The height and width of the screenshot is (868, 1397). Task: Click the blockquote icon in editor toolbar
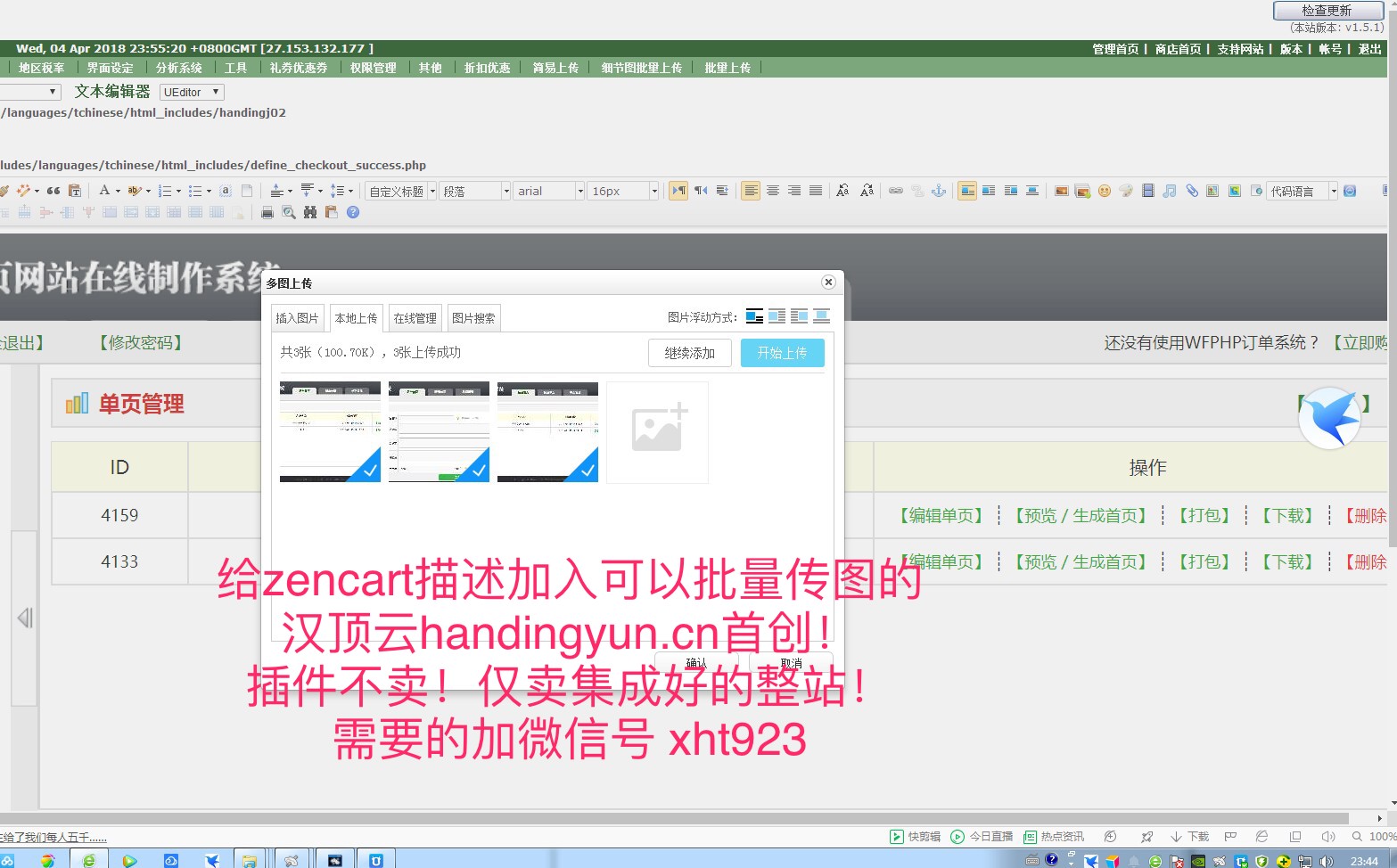(53, 191)
